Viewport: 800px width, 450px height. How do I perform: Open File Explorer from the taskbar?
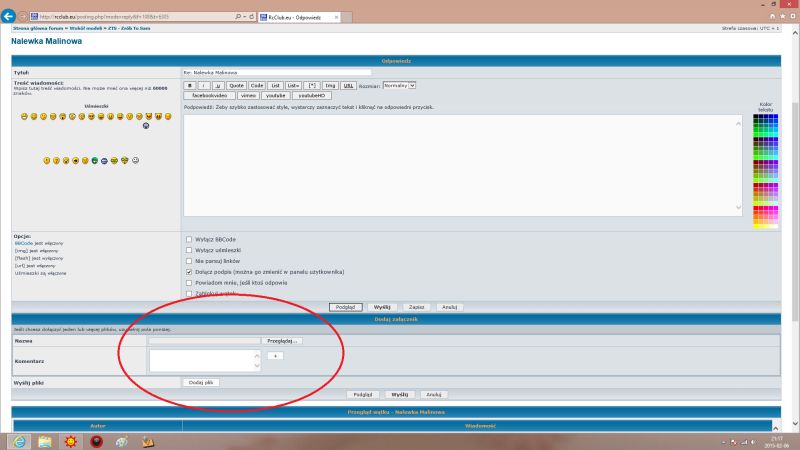45,441
